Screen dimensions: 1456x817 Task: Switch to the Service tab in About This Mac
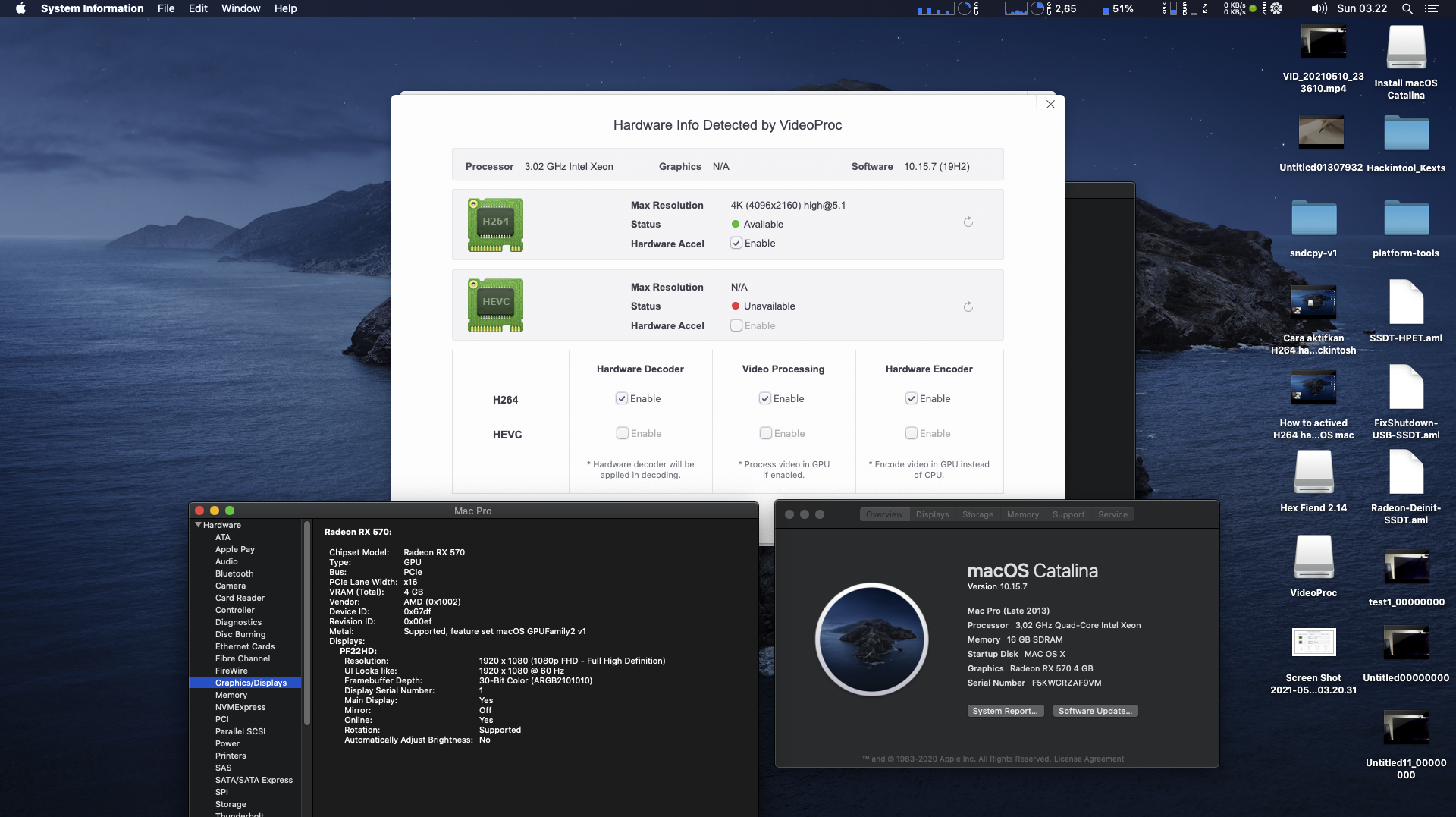[x=1112, y=514]
